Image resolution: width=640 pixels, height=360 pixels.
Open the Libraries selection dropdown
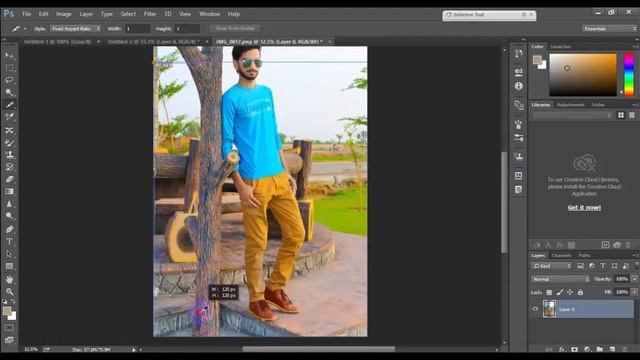pyautogui.click(x=572, y=116)
